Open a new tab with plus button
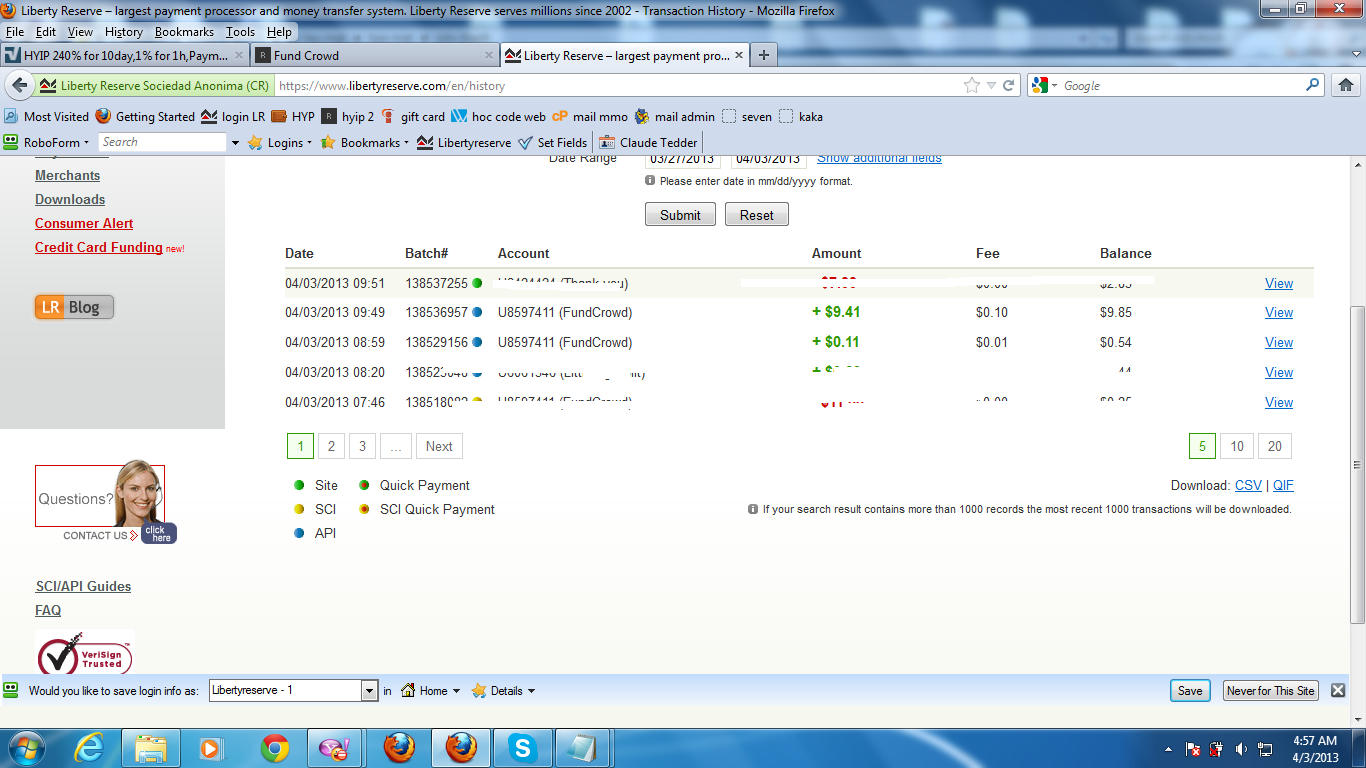1366x768 pixels. [764, 56]
